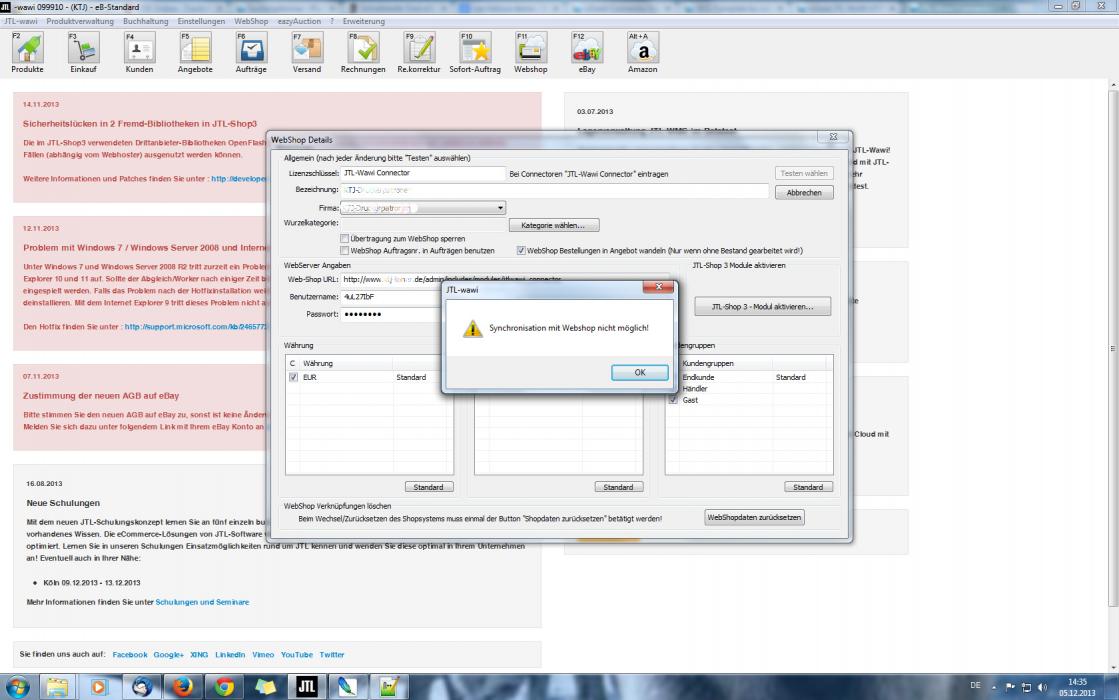Click the Einkauf shopping cart icon
The height and width of the screenshot is (700, 1119).
(84, 50)
